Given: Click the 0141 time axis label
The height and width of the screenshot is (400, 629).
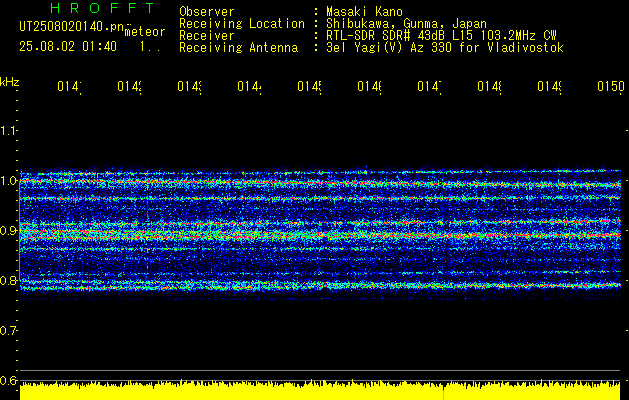Looking at the screenshot, I should point(69,87).
